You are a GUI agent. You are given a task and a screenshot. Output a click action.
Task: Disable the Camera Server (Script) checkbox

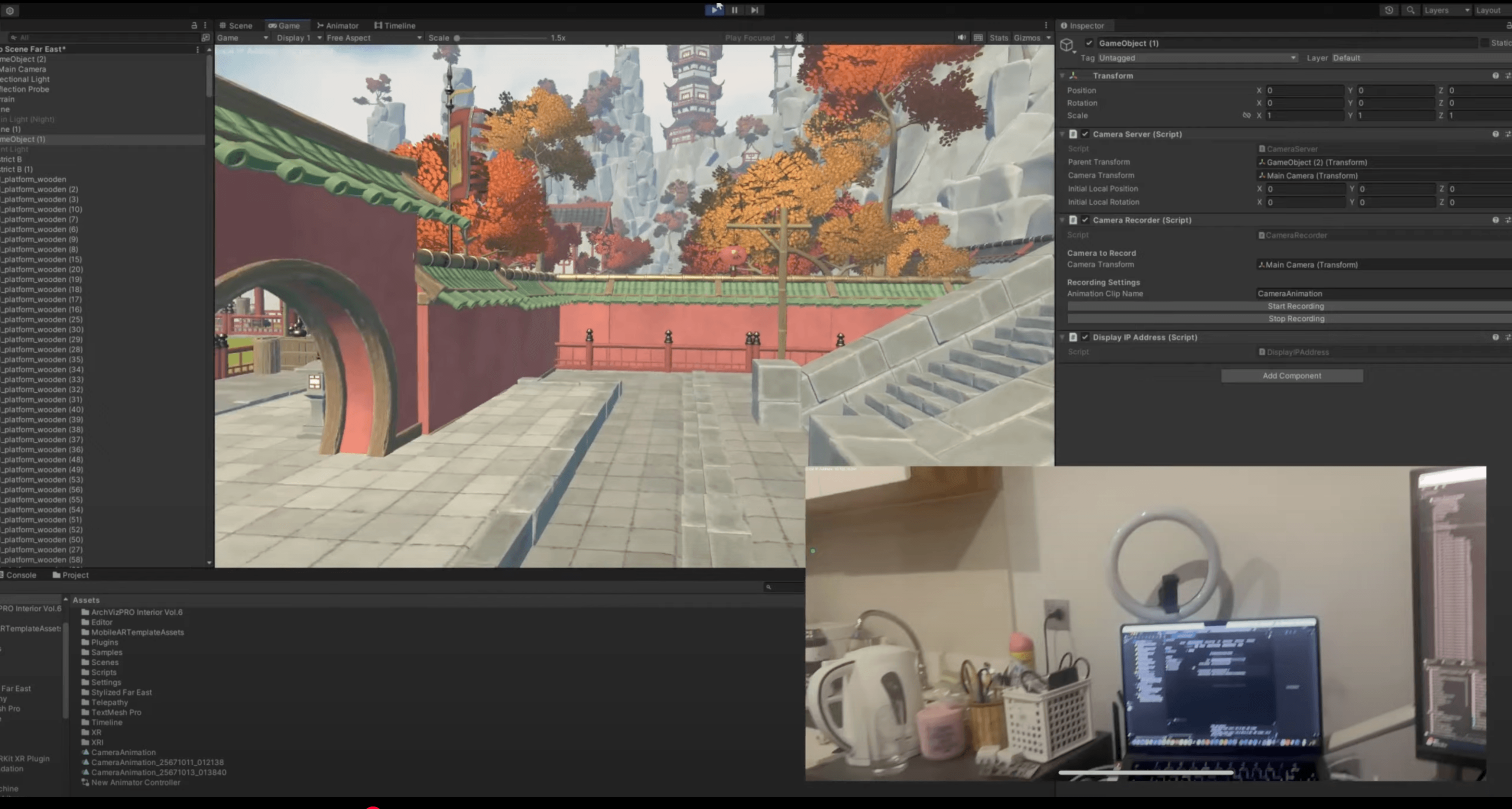[x=1086, y=134]
